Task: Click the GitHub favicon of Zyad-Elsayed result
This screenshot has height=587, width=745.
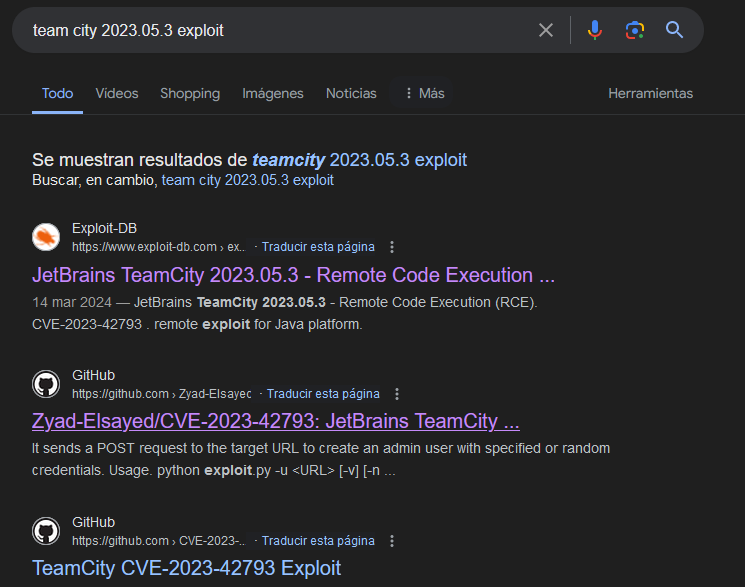Action: (46, 384)
